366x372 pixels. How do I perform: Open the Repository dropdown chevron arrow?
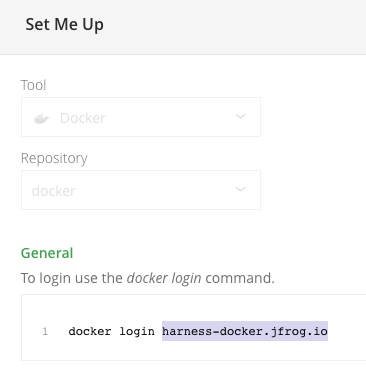(240, 189)
